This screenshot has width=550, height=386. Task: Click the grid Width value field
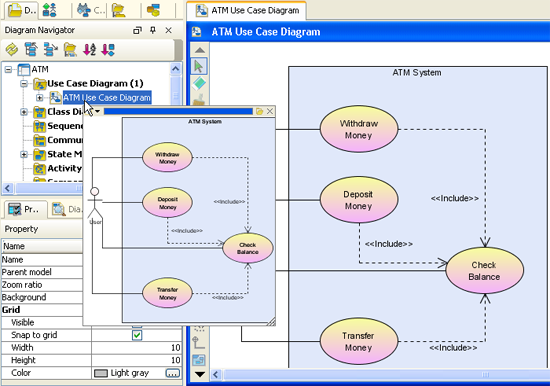137,348
